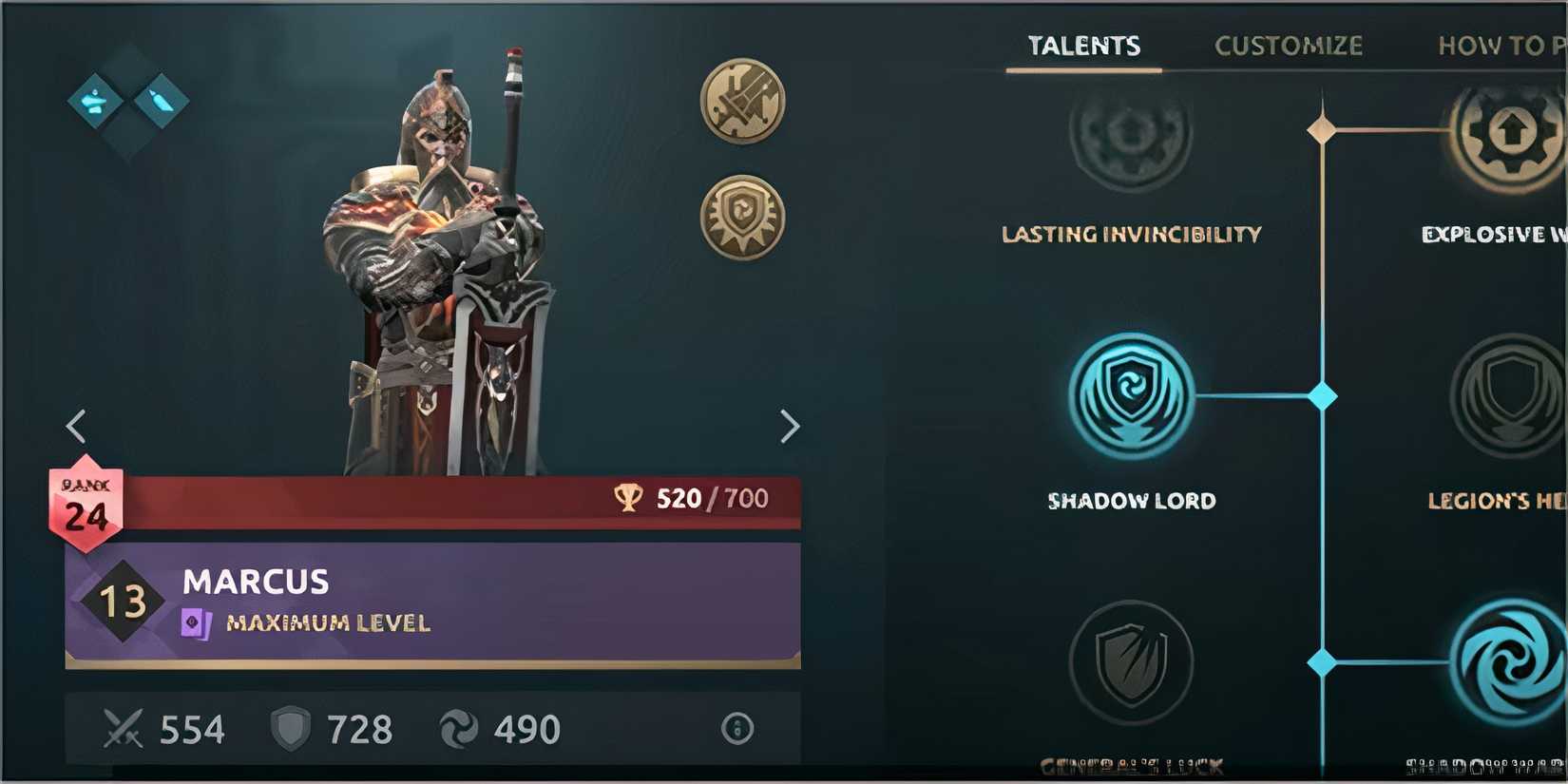
Task: Click the Marcus Maximum Level banner
Action: click(432, 604)
